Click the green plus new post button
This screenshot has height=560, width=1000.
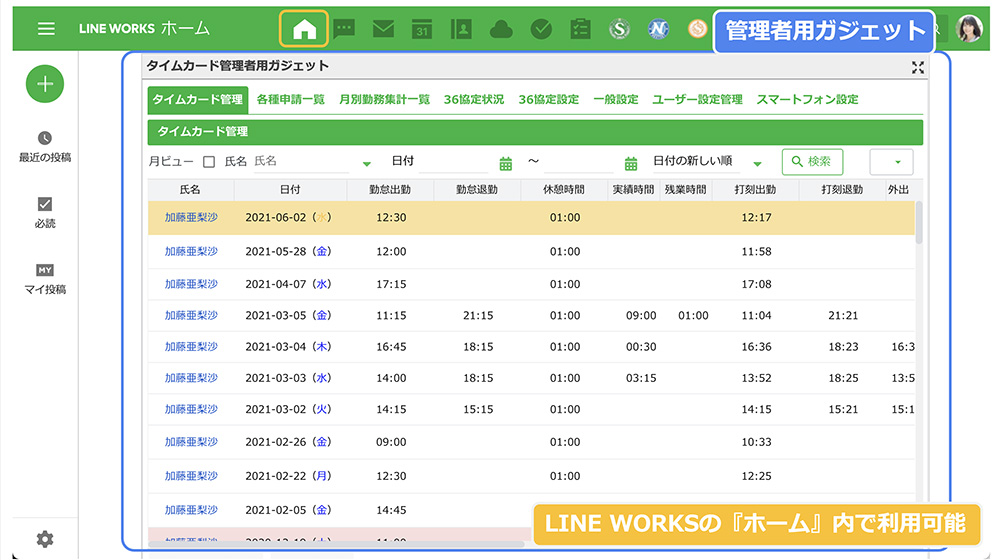pyautogui.click(x=45, y=84)
